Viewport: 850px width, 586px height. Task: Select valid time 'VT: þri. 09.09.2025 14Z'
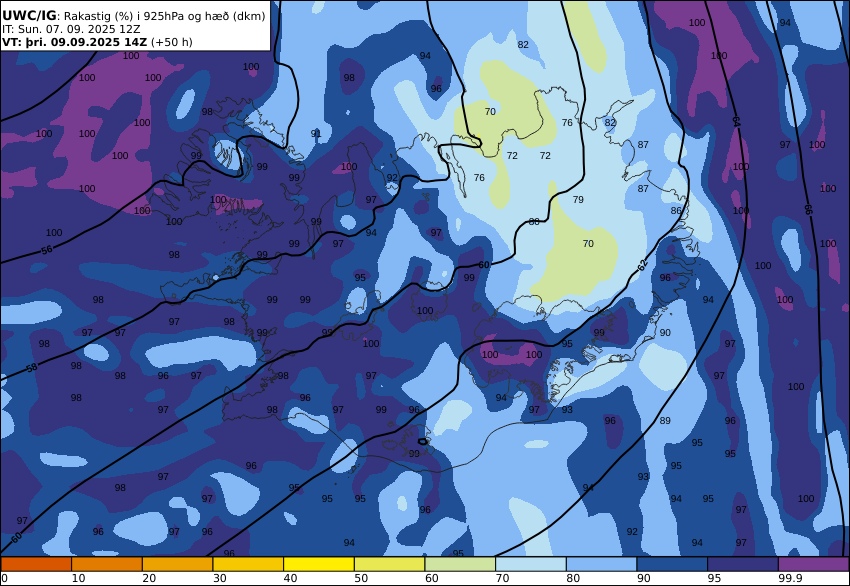74,42
